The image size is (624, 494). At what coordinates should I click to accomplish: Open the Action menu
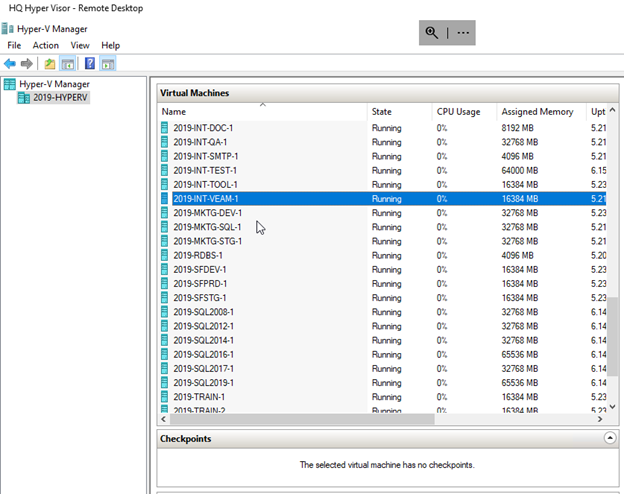(45, 45)
